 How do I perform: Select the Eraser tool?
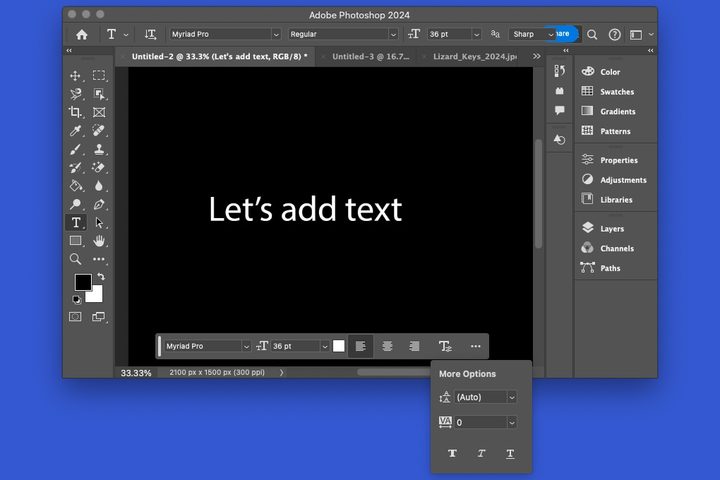99,168
